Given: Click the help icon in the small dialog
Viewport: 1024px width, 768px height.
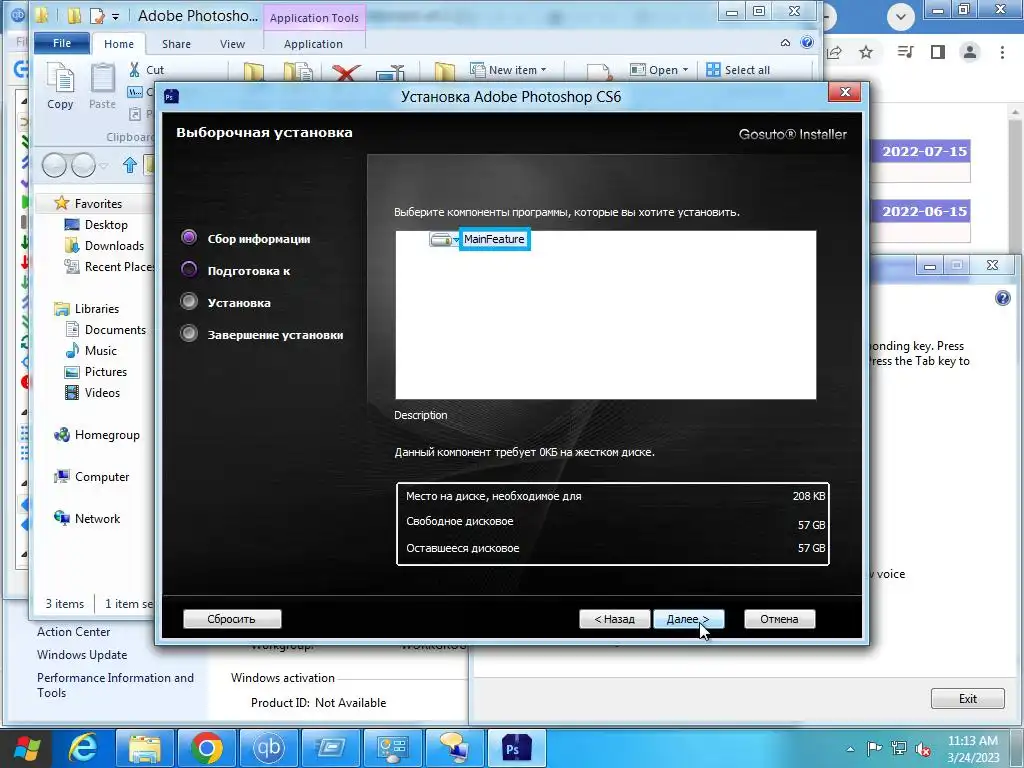Looking at the screenshot, I should pyautogui.click(x=1002, y=298).
